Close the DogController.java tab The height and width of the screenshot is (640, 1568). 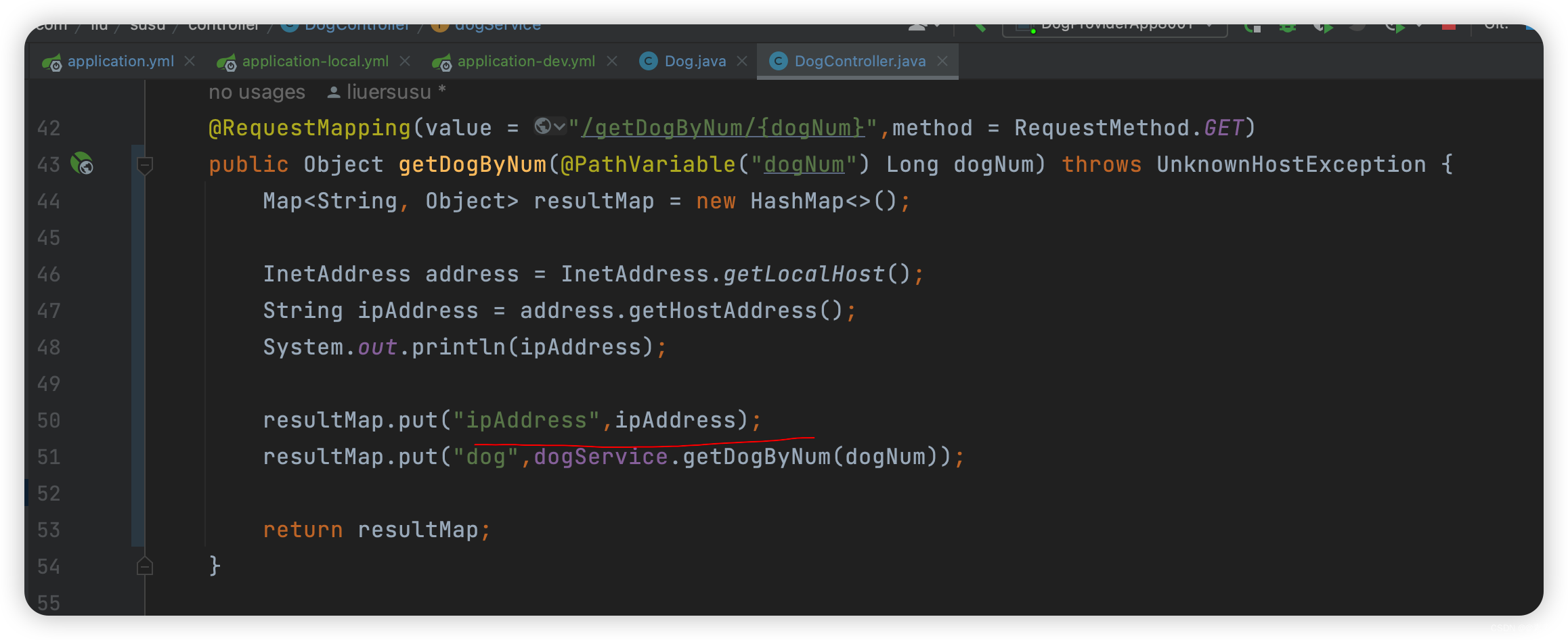[942, 62]
